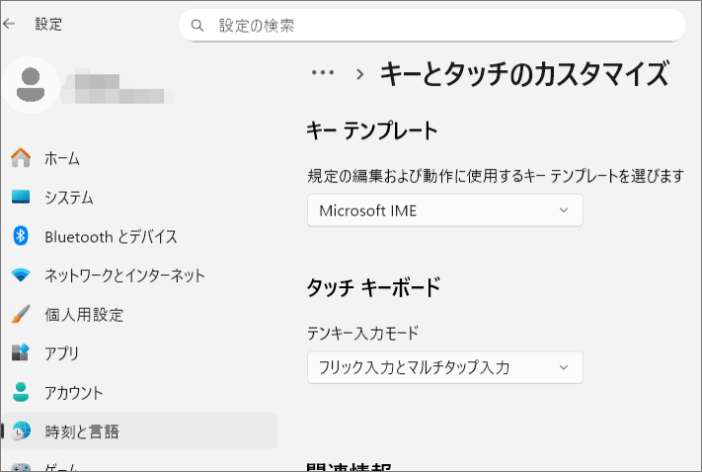Click inside the 設定の検索 field
This screenshot has height=472, width=702.
pyautogui.click(x=432, y=26)
